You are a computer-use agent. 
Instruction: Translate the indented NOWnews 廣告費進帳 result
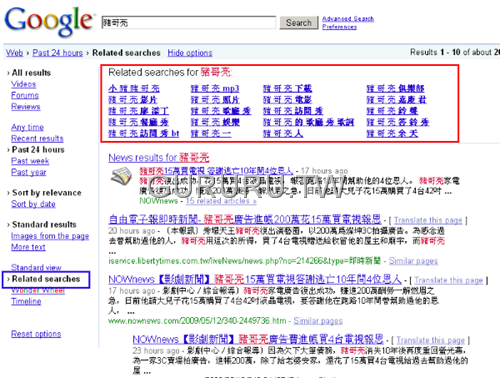point(430,340)
